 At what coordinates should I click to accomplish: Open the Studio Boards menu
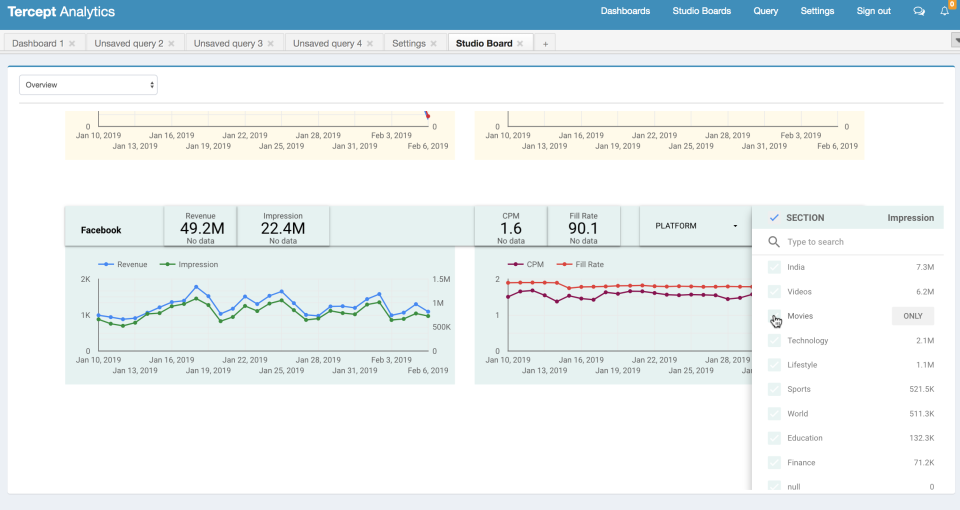(702, 11)
